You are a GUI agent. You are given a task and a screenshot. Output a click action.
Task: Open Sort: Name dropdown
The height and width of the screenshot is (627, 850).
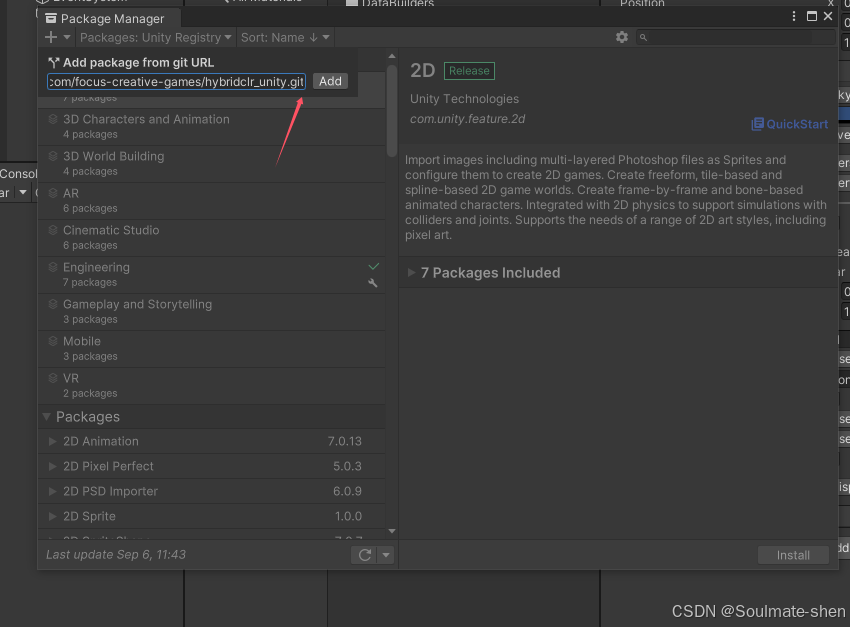tap(285, 37)
